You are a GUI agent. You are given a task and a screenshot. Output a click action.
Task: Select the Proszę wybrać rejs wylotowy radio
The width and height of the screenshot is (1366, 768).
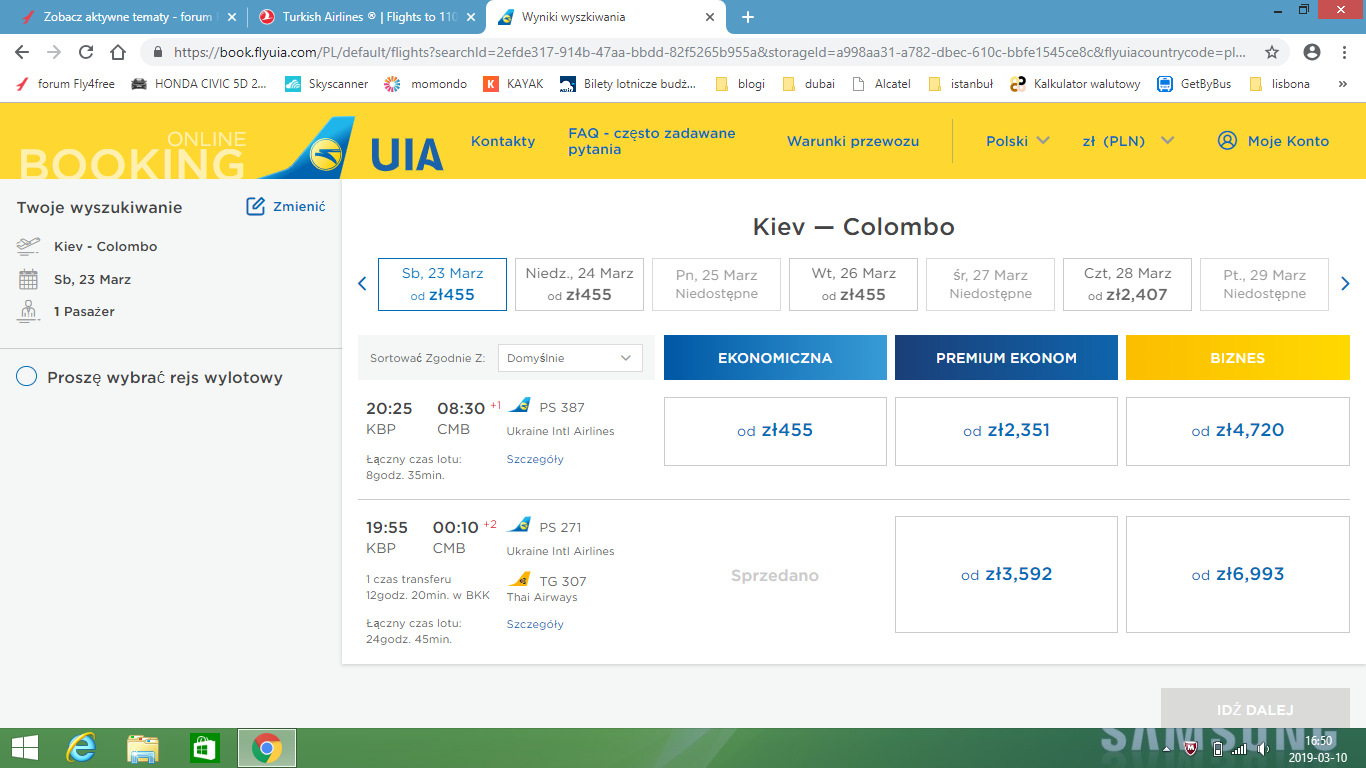27,377
